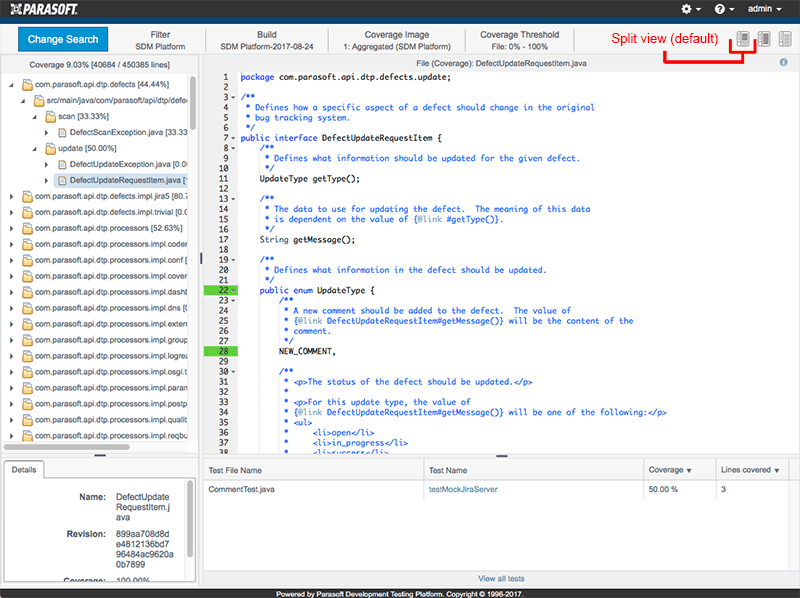
Task: Fold the comment block at line 13
Action: point(234,199)
